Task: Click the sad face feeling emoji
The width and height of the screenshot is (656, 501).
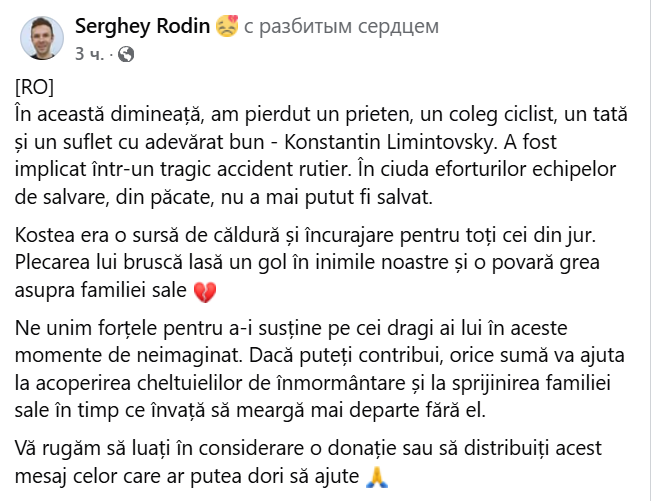Action: point(227,26)
